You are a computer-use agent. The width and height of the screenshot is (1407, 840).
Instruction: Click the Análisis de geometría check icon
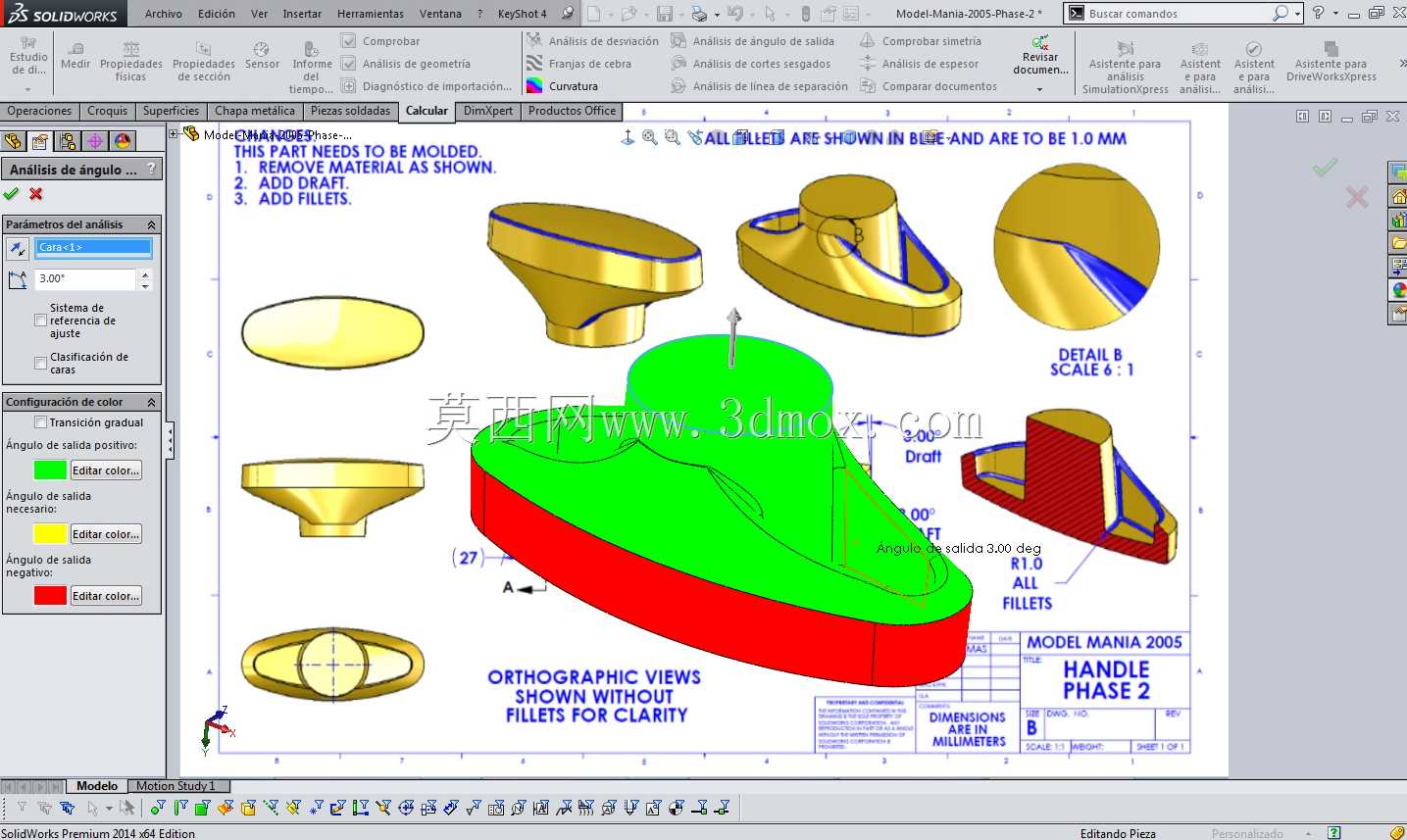[348, 64]
